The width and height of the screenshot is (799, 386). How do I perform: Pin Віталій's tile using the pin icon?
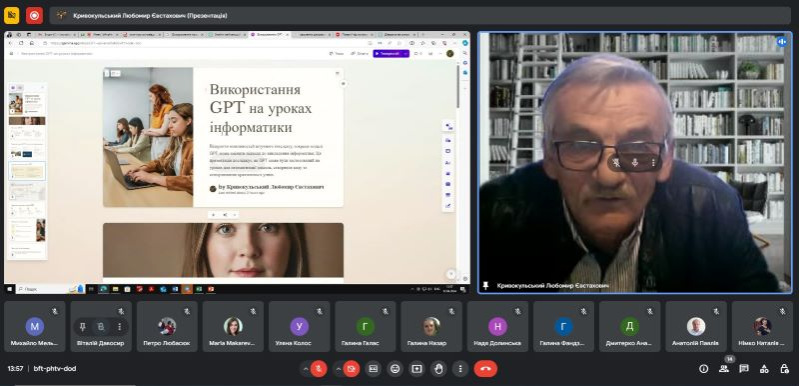pos(83,326)
